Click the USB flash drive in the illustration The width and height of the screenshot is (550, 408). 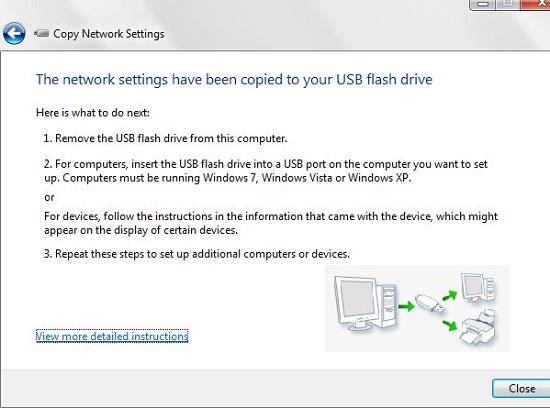click(x=430, y=304)
